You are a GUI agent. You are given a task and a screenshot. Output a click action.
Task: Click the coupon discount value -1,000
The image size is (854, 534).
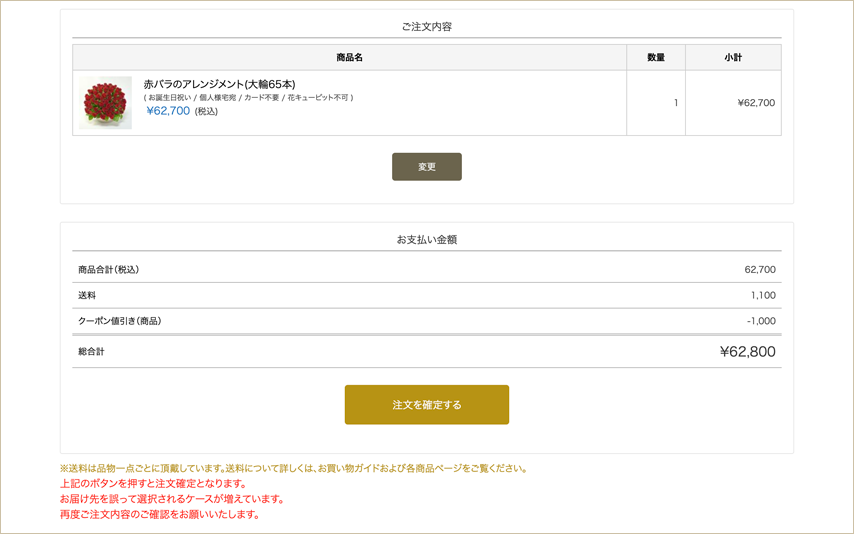[760, 321]
